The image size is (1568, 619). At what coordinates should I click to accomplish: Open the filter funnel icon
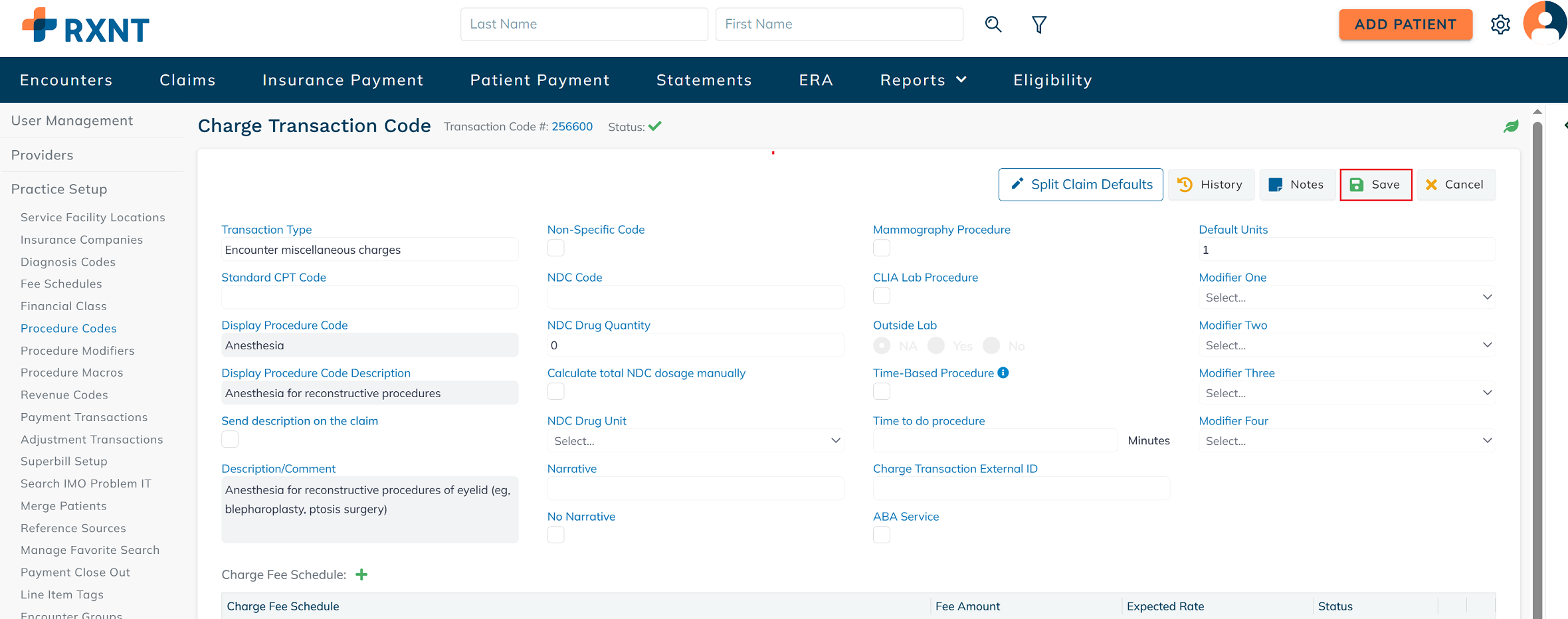click(x=1039, y=25)
